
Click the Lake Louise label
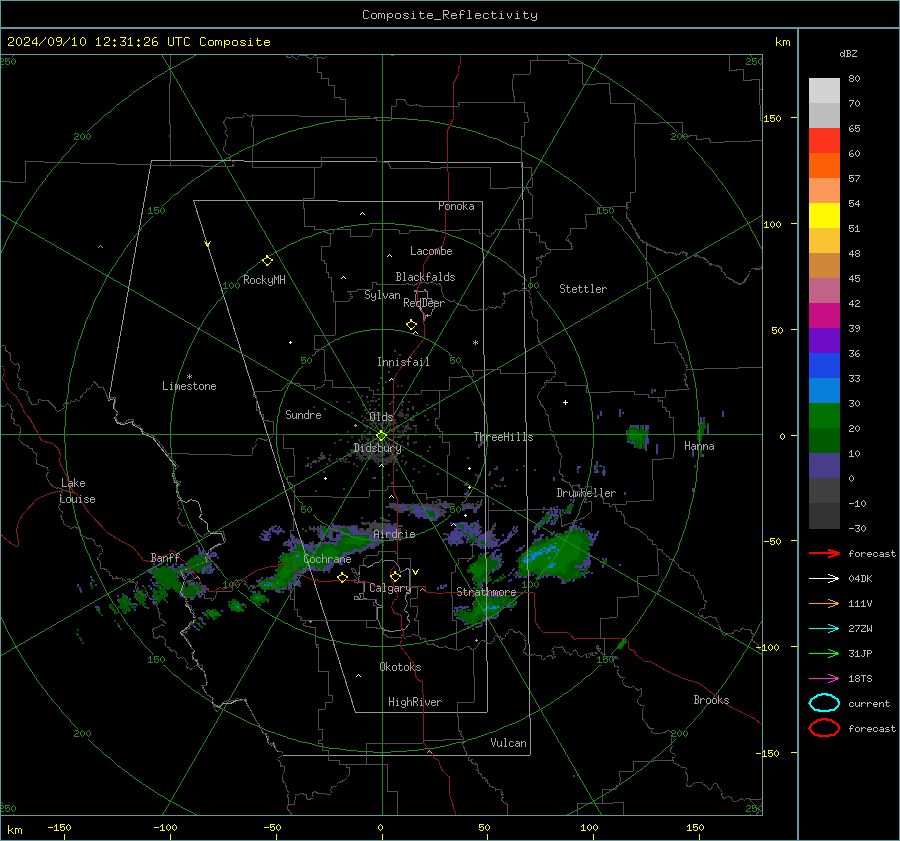[77, 491]
